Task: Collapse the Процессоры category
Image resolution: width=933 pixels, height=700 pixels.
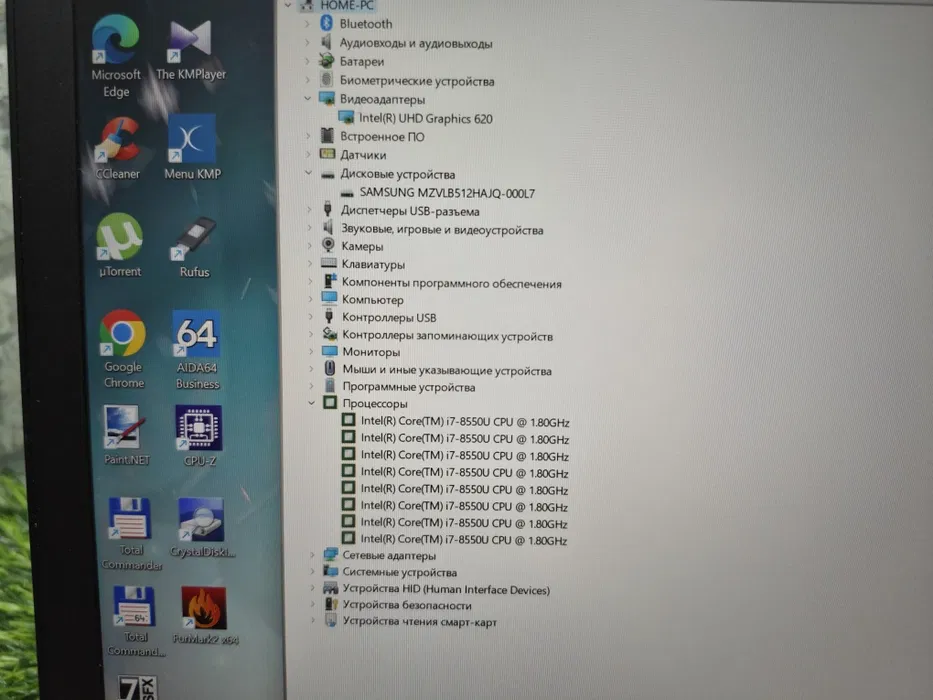Action: pos(311,403)
